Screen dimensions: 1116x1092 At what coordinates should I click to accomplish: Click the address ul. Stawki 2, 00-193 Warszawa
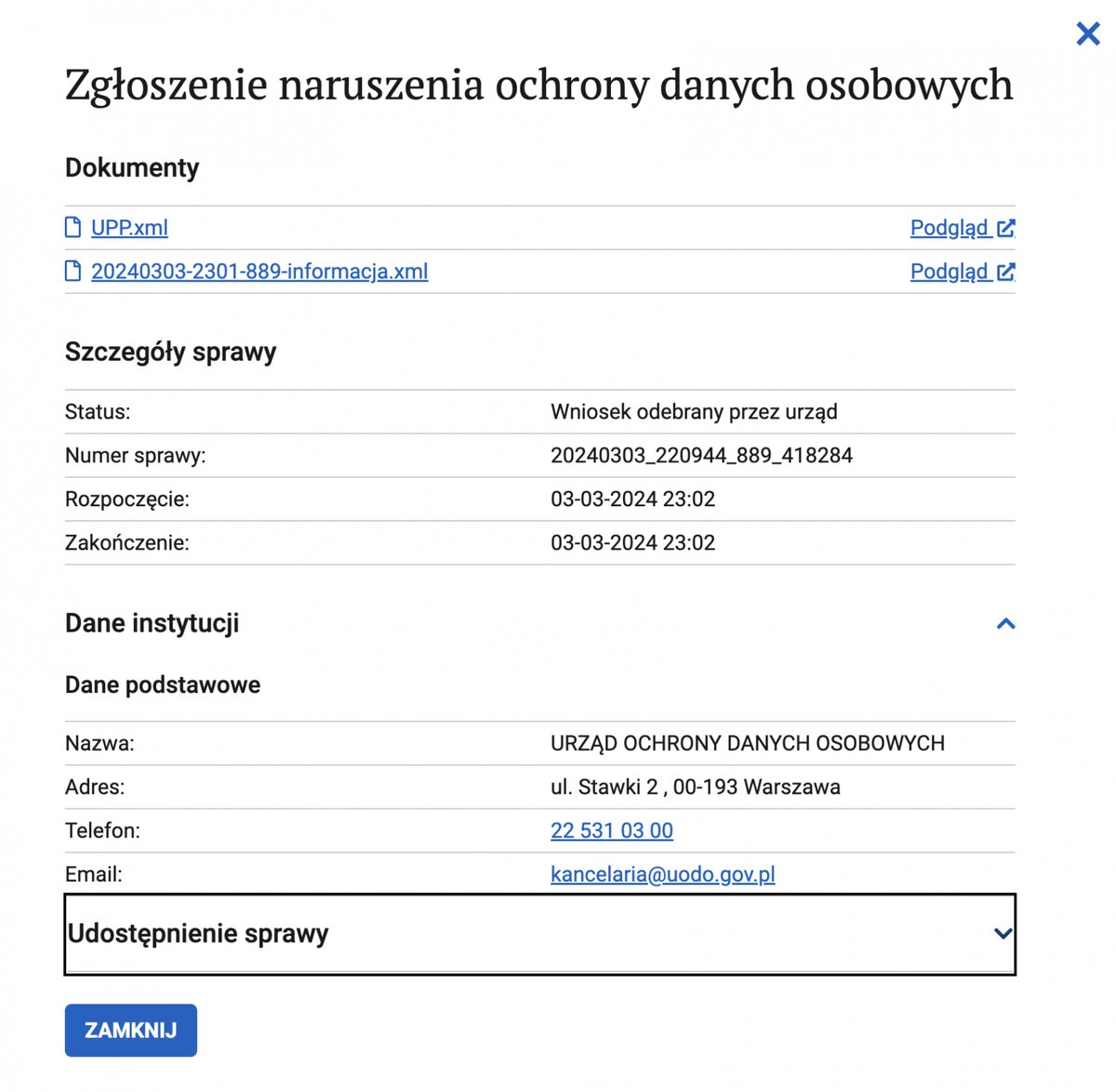[695, 787]
